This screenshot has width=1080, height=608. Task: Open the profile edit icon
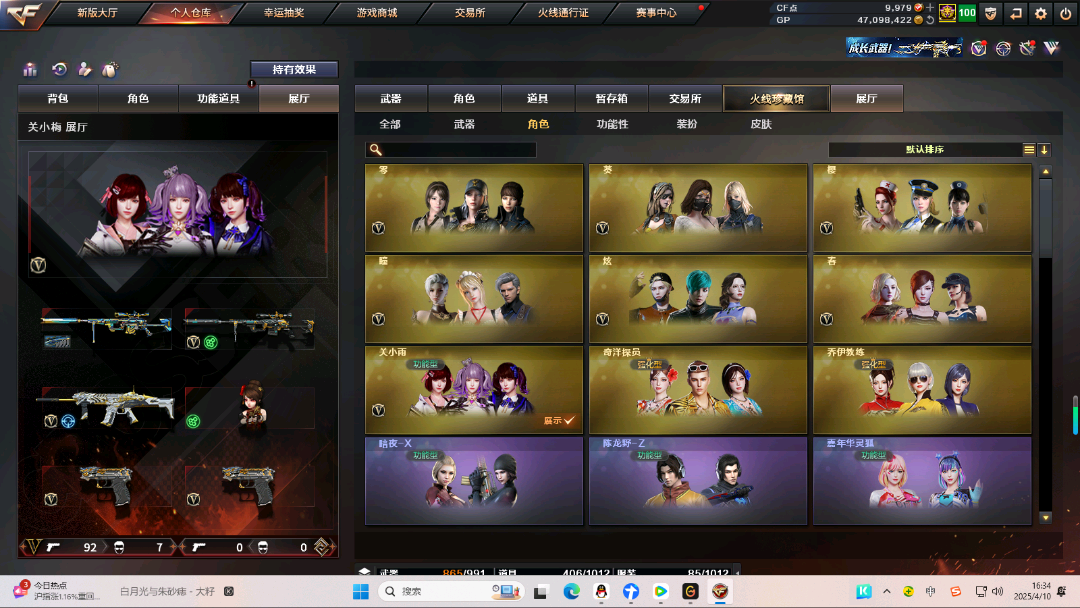tap(85, 69)
